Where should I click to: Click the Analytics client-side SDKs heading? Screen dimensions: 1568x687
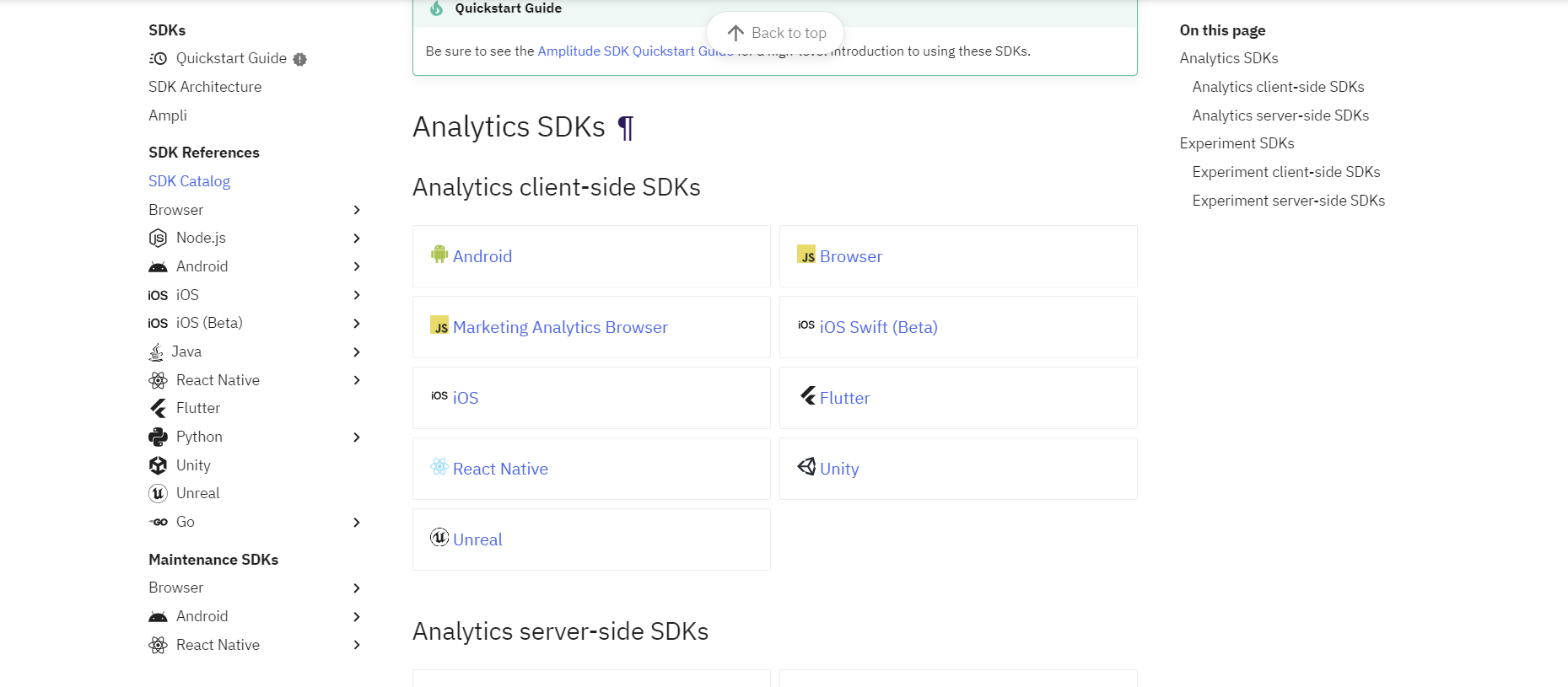[x=556, y=187]
